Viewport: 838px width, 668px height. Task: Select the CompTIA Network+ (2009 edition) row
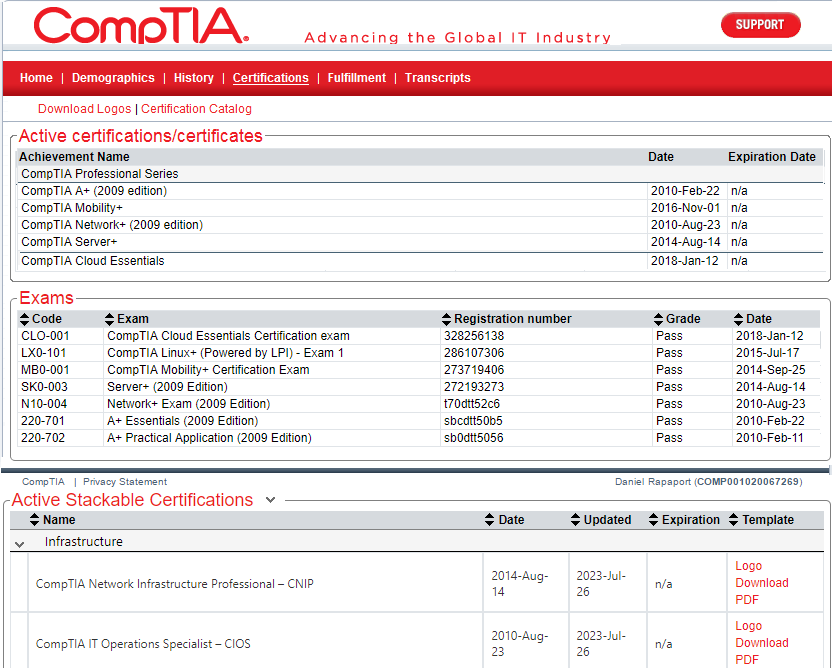420,225
